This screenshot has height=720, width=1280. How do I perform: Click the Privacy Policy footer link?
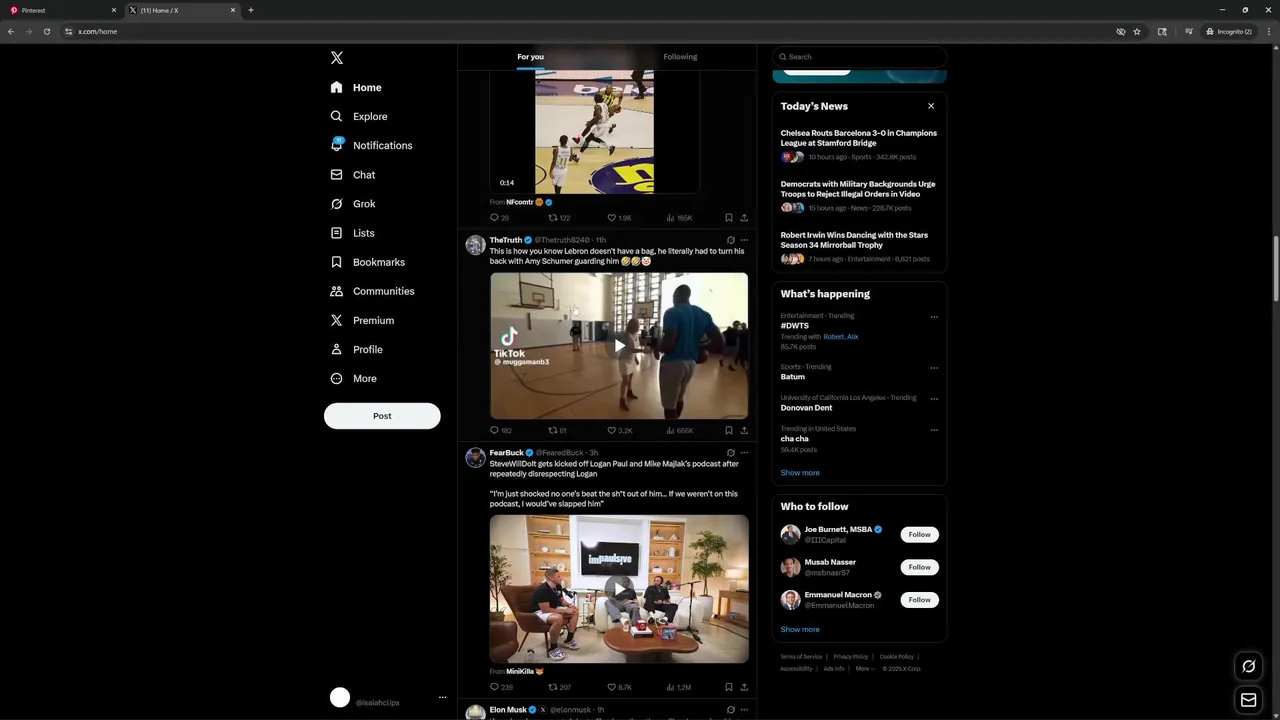(851, 657)
